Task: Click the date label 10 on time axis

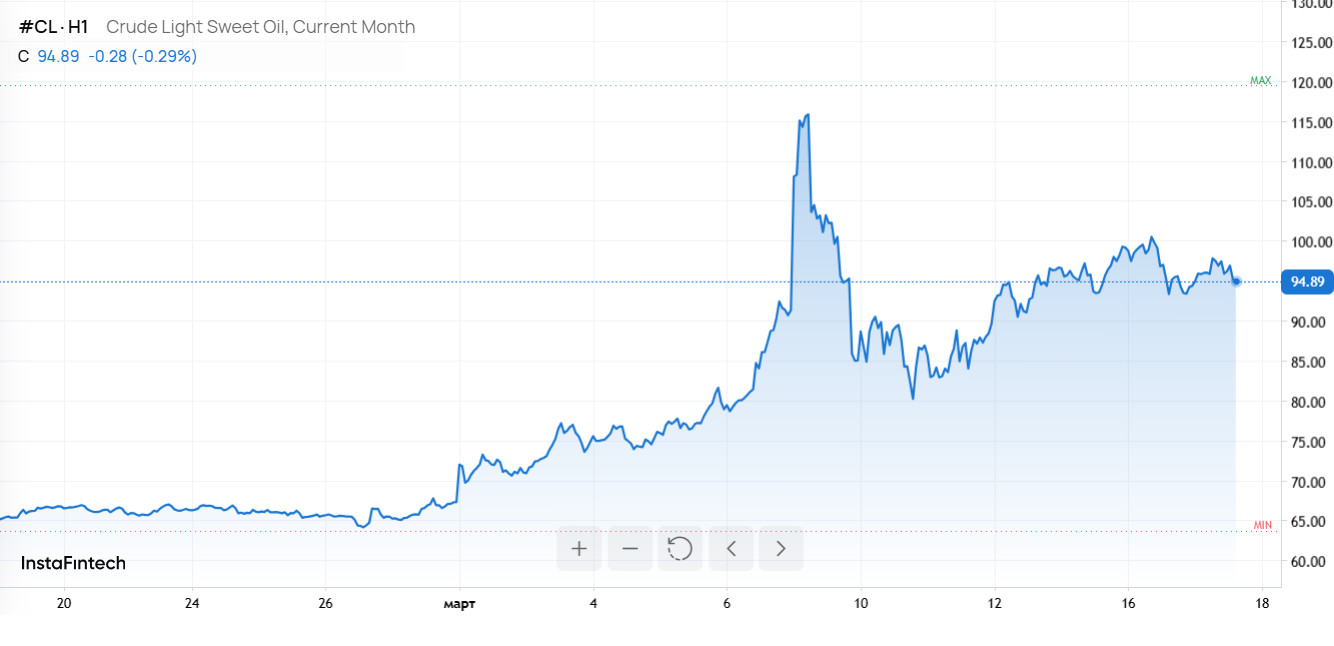Action: click(861, 604)
